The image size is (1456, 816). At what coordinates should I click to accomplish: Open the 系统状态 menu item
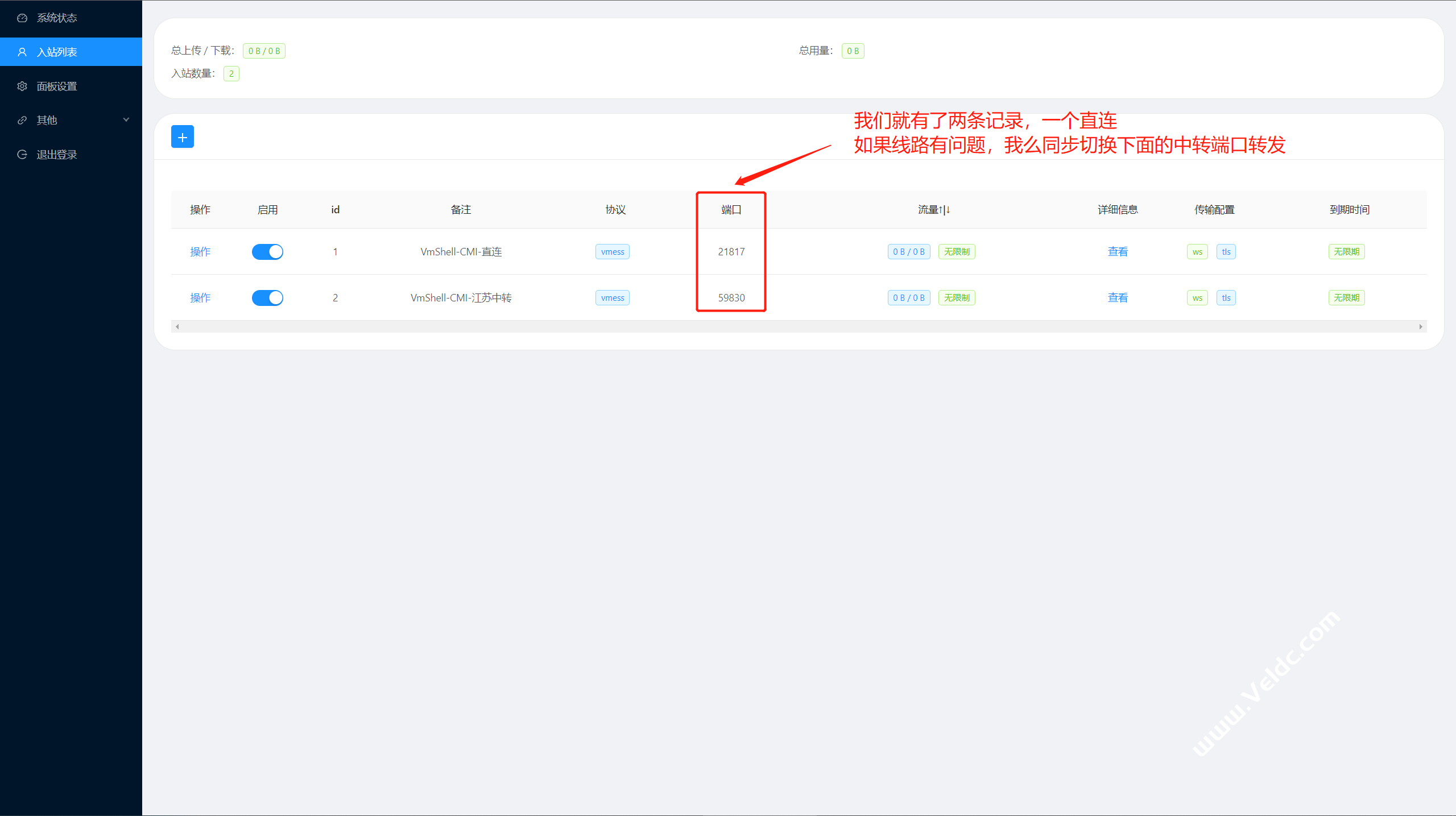tap(57, 18)
